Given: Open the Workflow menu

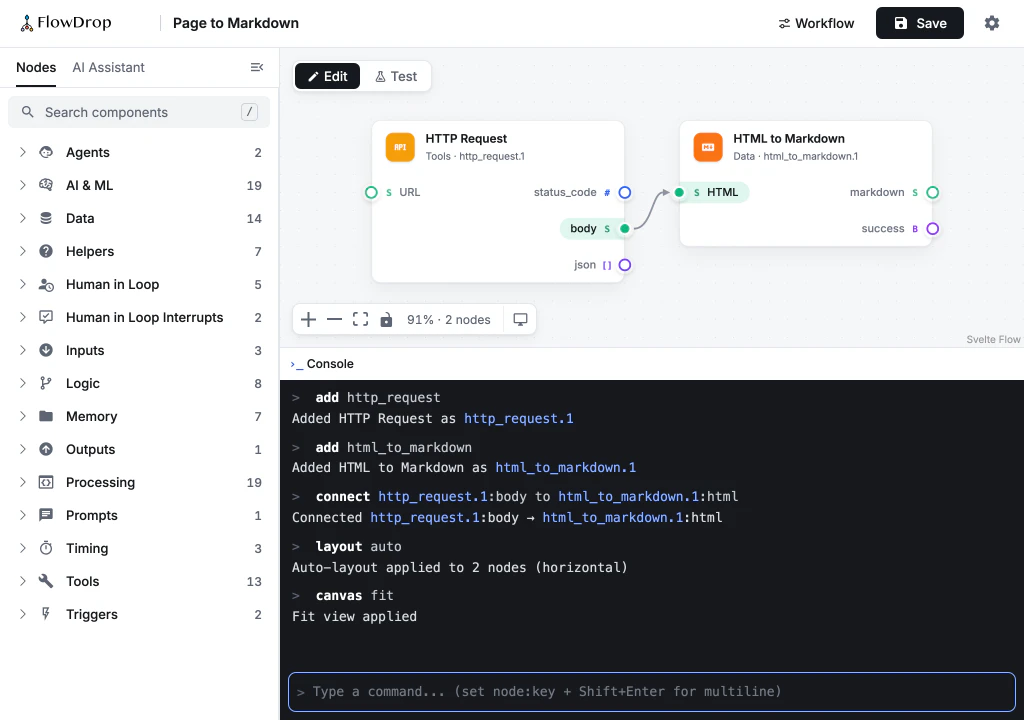Looking at the screenshot, I should point(816,23).
